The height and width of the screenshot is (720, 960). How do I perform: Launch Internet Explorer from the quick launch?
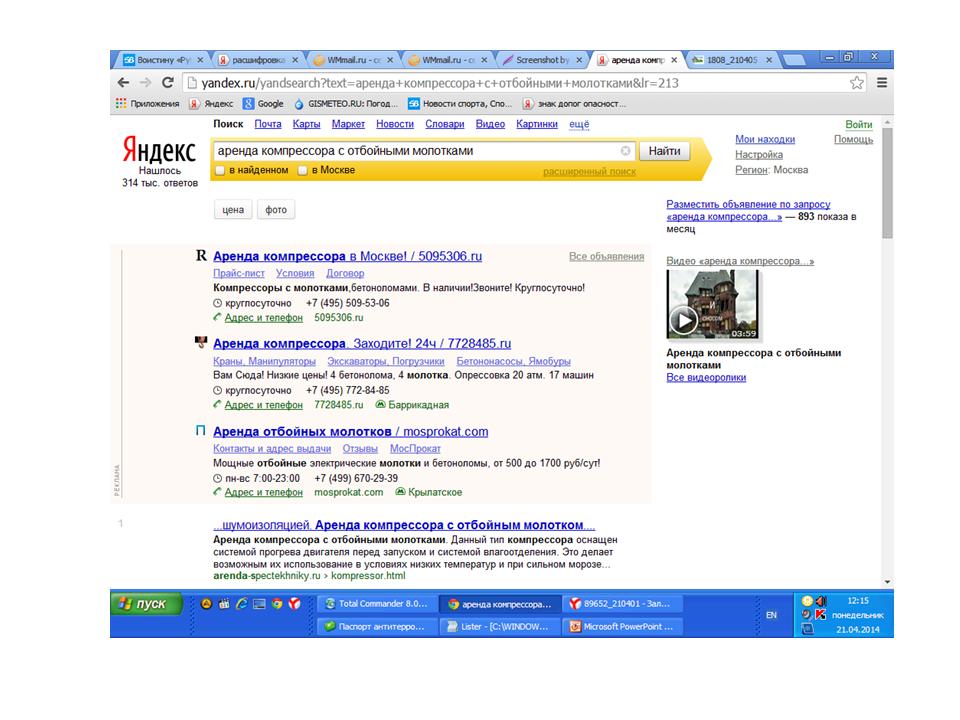(x=242, y=604)
